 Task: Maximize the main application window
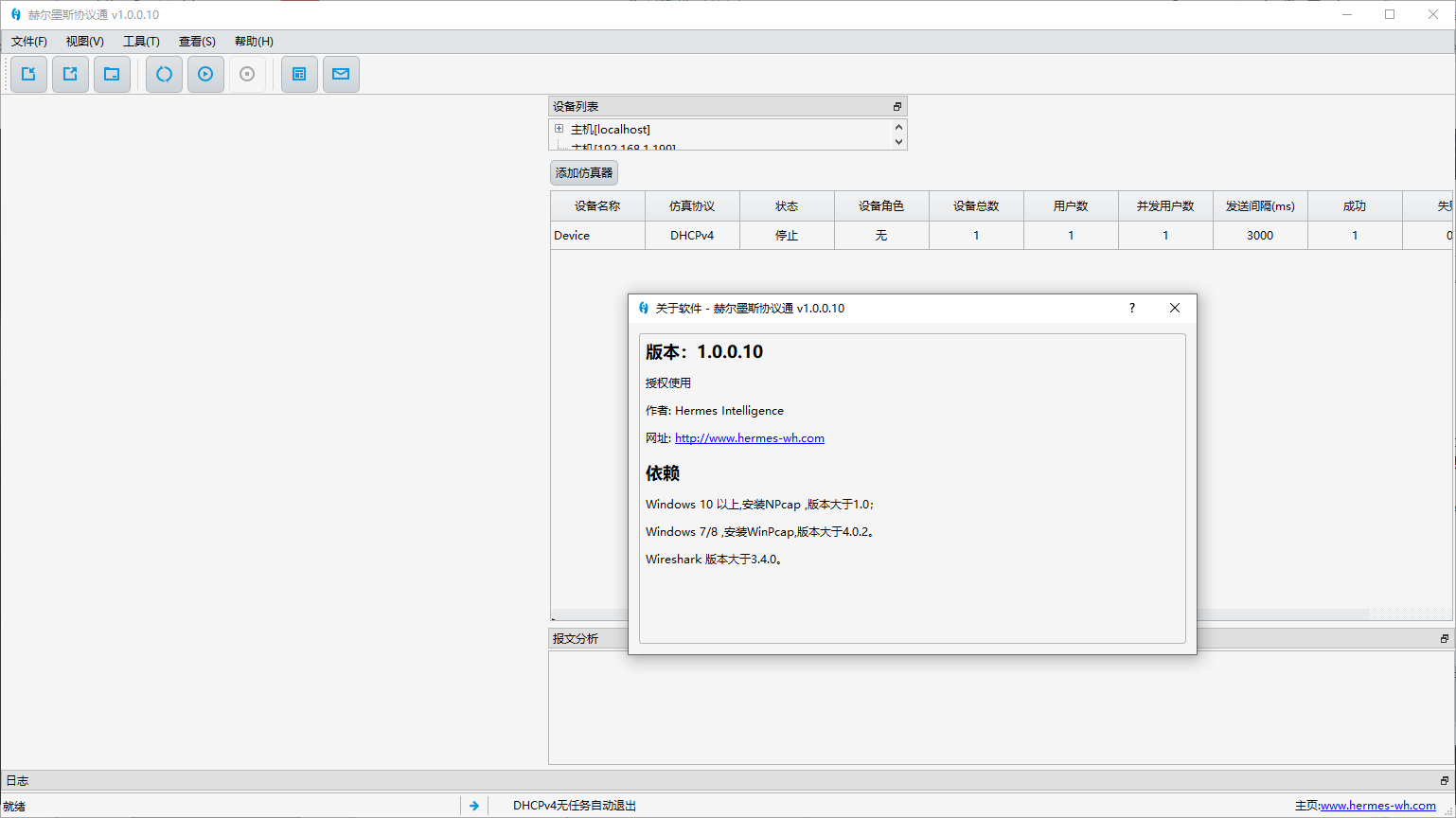tap(1390, 14)
